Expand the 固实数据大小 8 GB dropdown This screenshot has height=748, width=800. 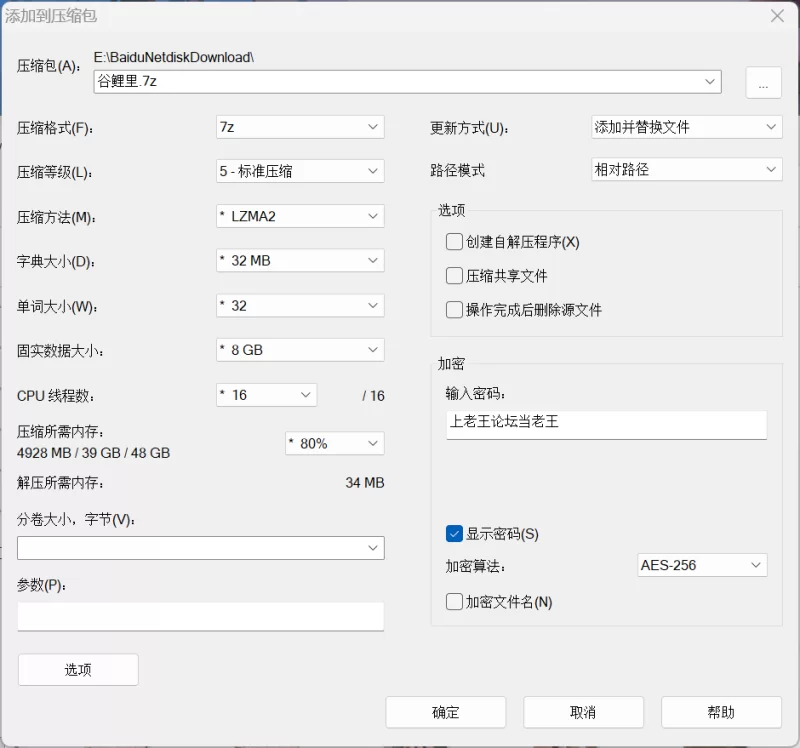tap(300, 351)
